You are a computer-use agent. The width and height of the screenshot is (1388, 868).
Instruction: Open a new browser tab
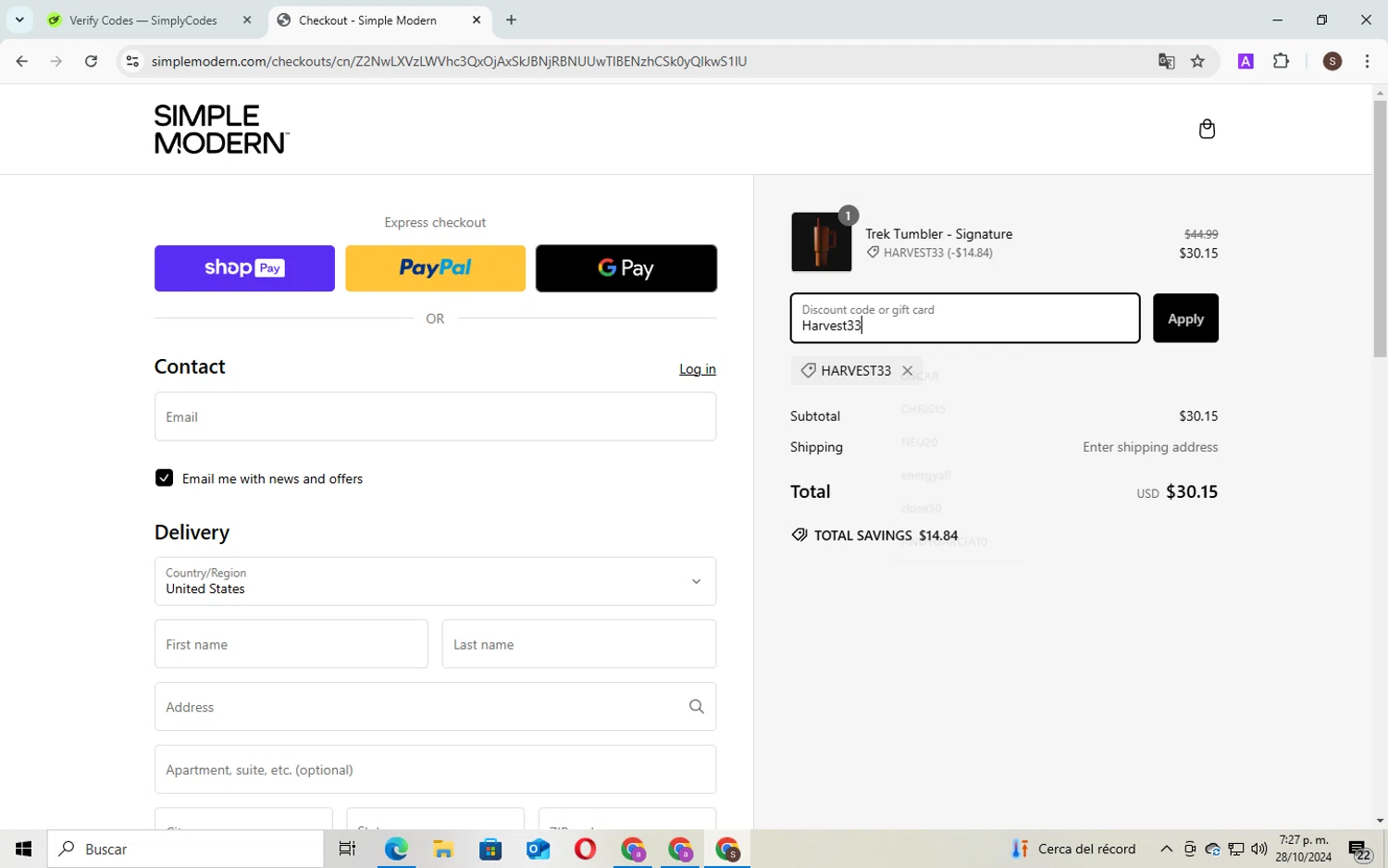[511, 19]
